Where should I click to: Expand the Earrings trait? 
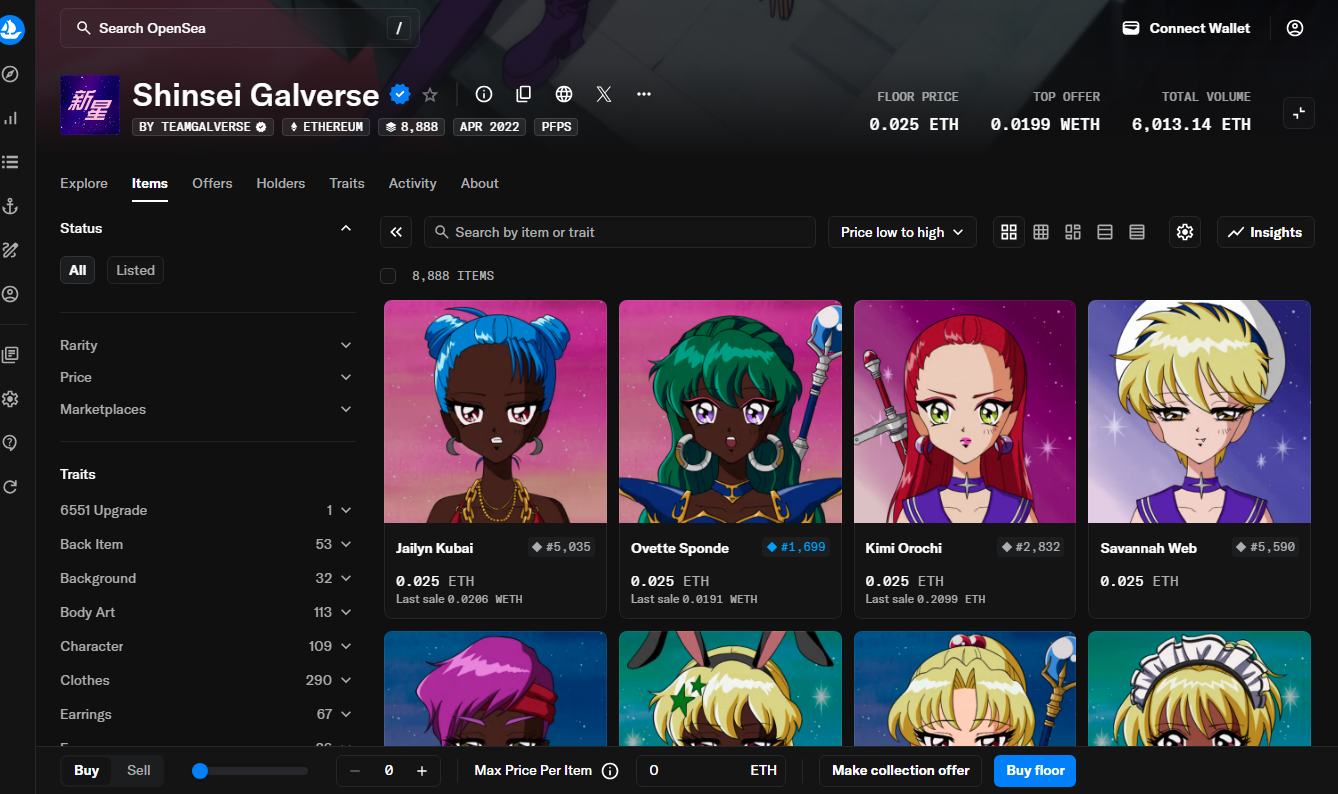click(x=207, y=714)
